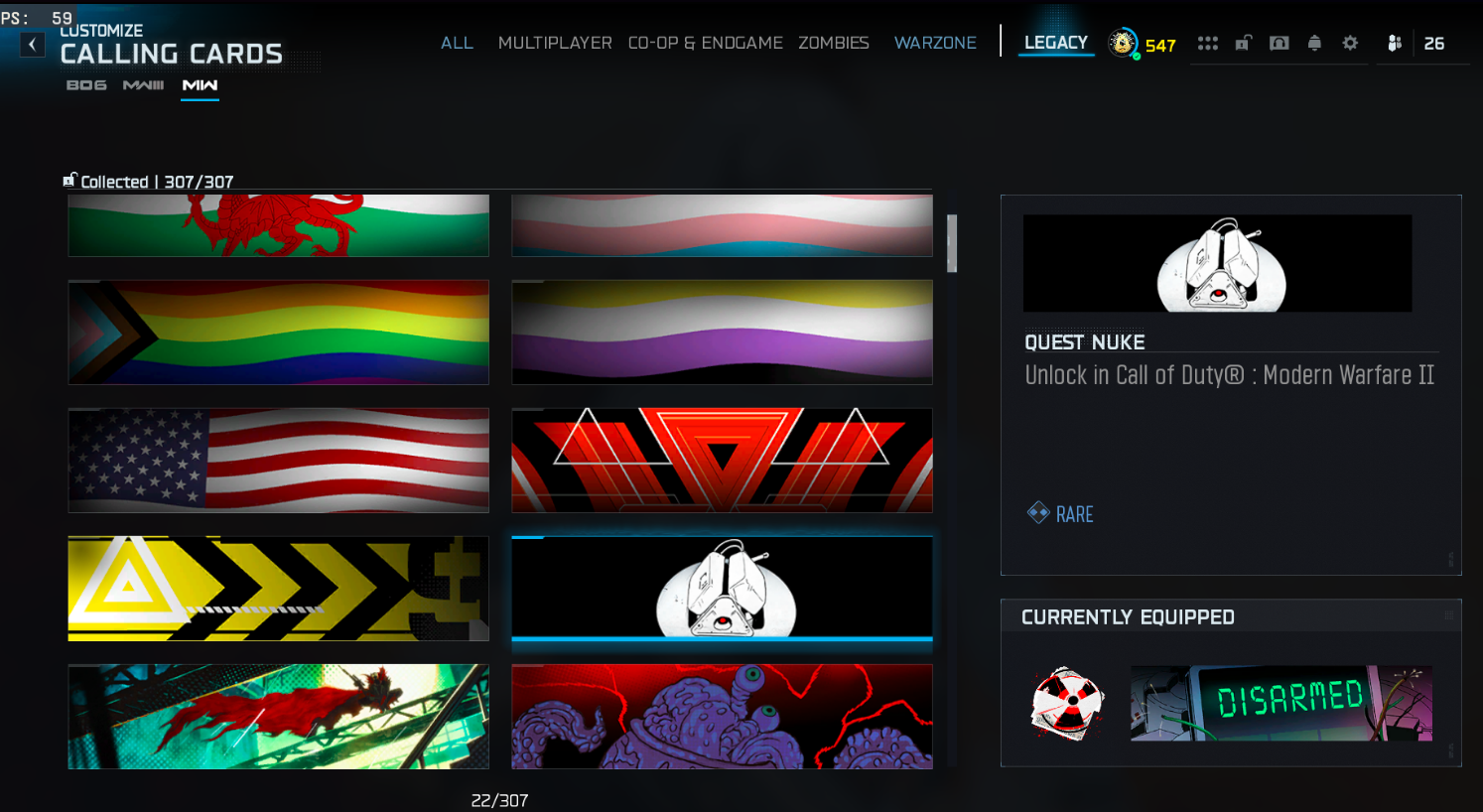Image resolution: width=1483 pixels, height=812 pixels.
Task: Pick the American flag calling card
Action: coord(278,460)
